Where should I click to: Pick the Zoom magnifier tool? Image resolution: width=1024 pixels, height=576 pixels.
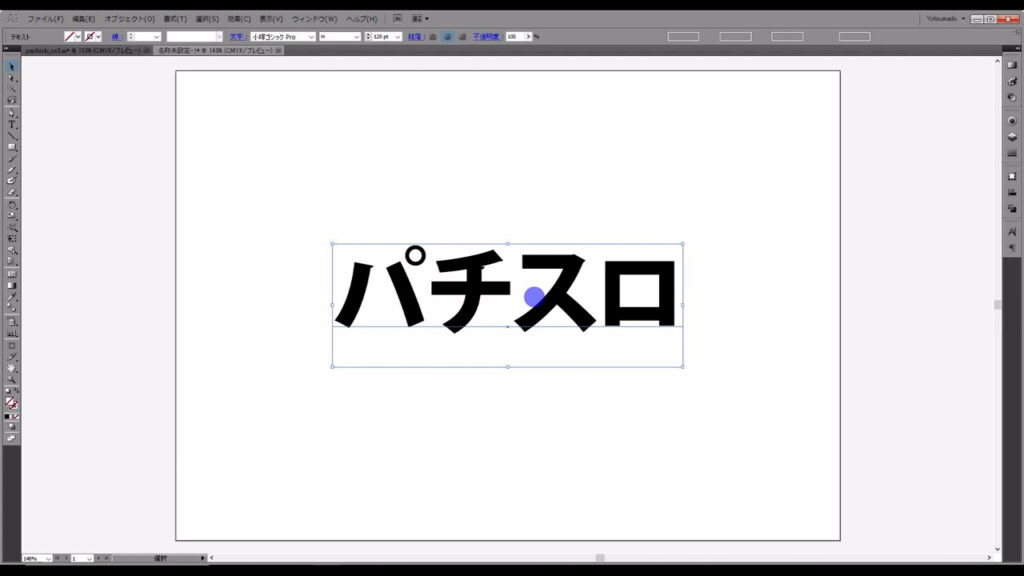[12, 379]
